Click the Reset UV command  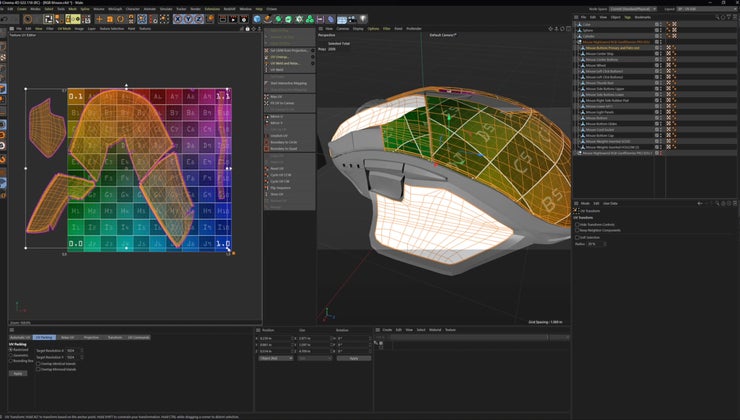[277, 168]
